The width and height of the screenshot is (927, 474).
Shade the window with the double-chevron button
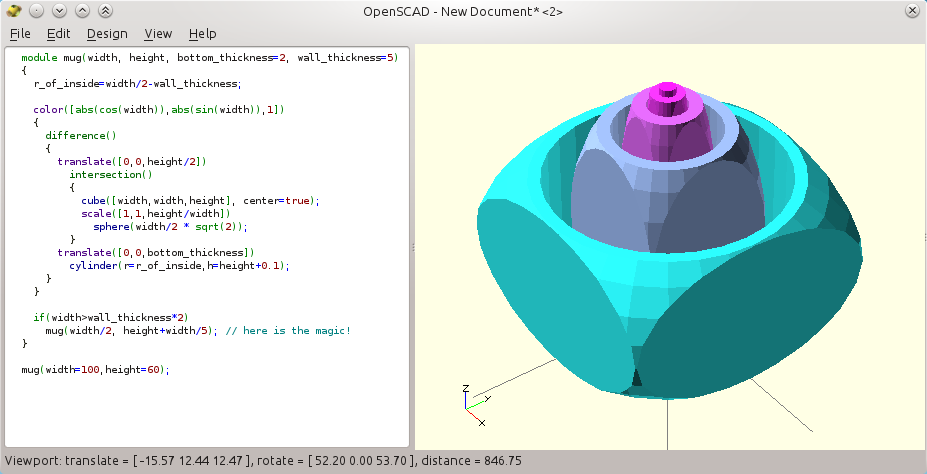click(106, 10)
